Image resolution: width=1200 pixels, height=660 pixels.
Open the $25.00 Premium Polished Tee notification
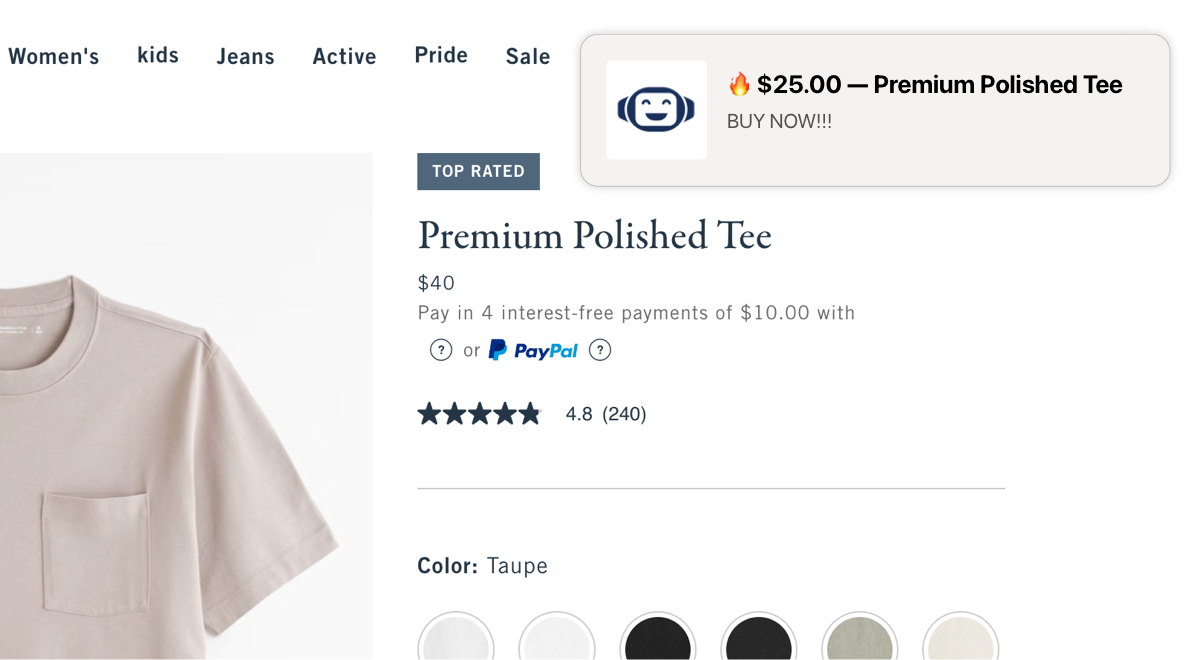click(938, 85)
